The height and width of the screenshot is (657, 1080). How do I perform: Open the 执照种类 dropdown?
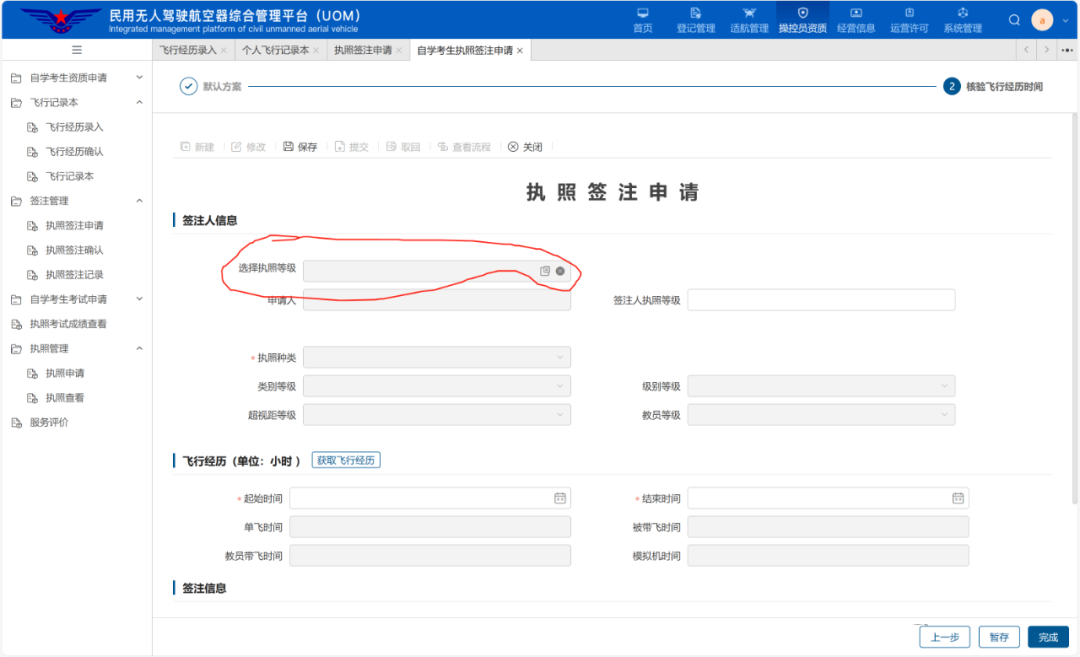(437, 357)
